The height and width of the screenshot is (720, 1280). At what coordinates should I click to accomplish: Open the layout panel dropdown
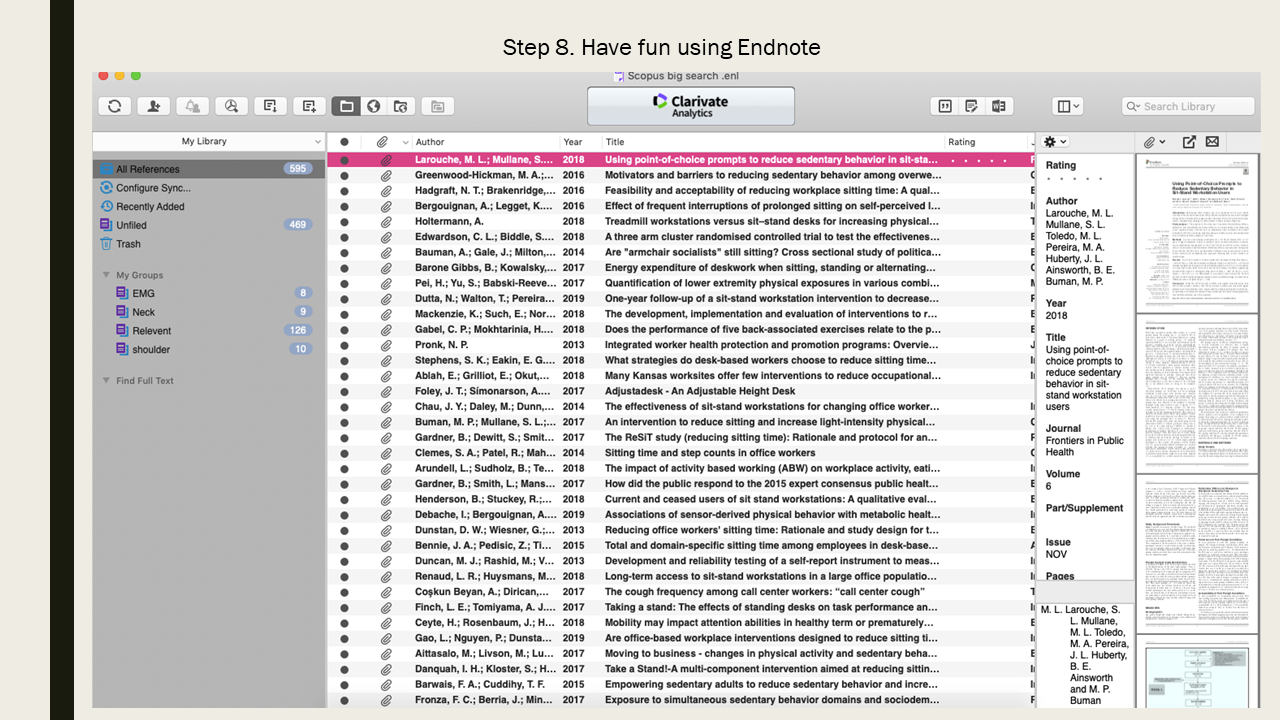tap(1068, 106)
